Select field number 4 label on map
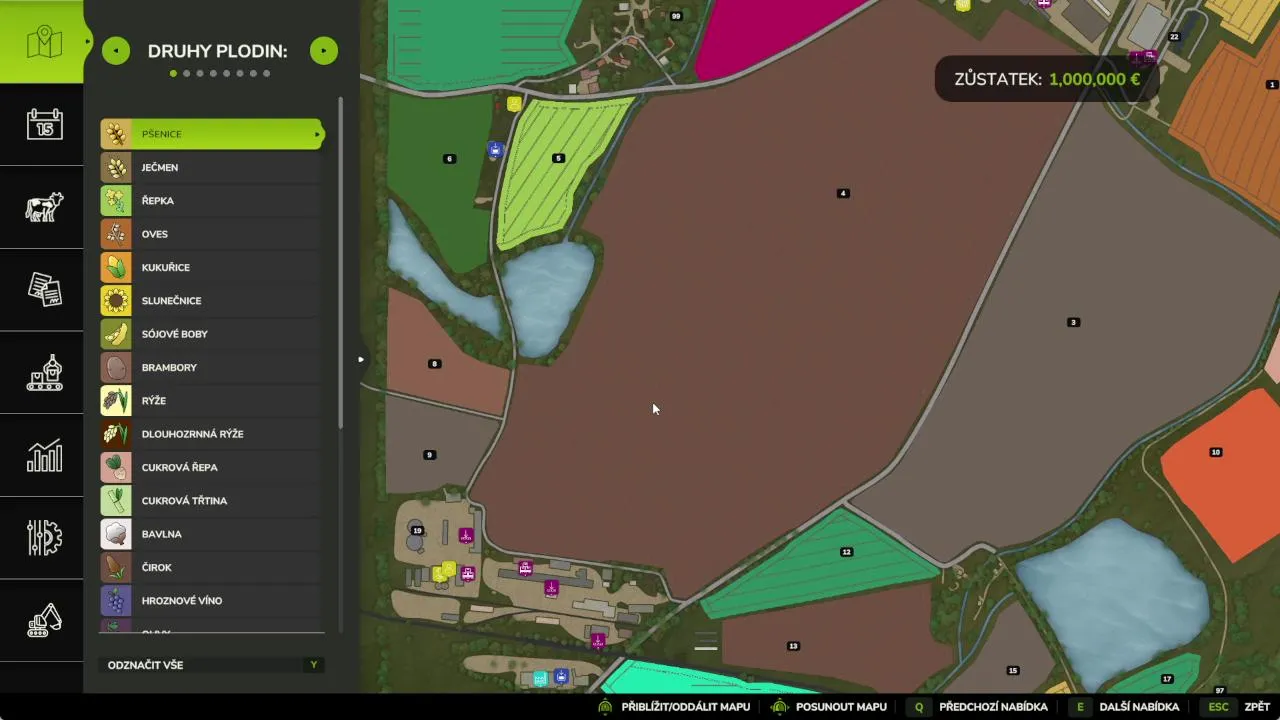The image size is (1280, 720). pyautogui.click(x=843, y=193)
